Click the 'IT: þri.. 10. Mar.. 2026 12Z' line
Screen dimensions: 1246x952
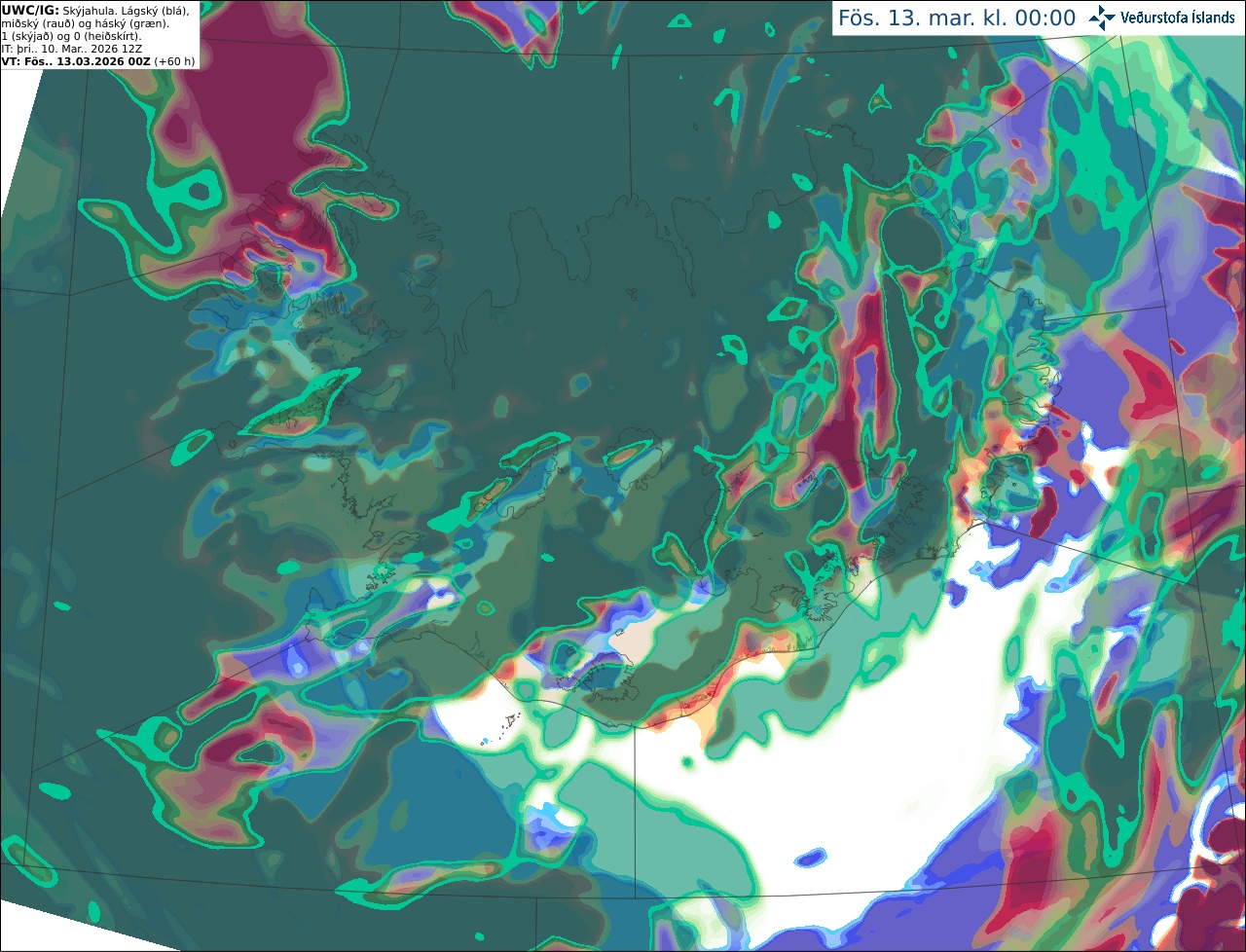pyautogui.click(x=72, y=49)
